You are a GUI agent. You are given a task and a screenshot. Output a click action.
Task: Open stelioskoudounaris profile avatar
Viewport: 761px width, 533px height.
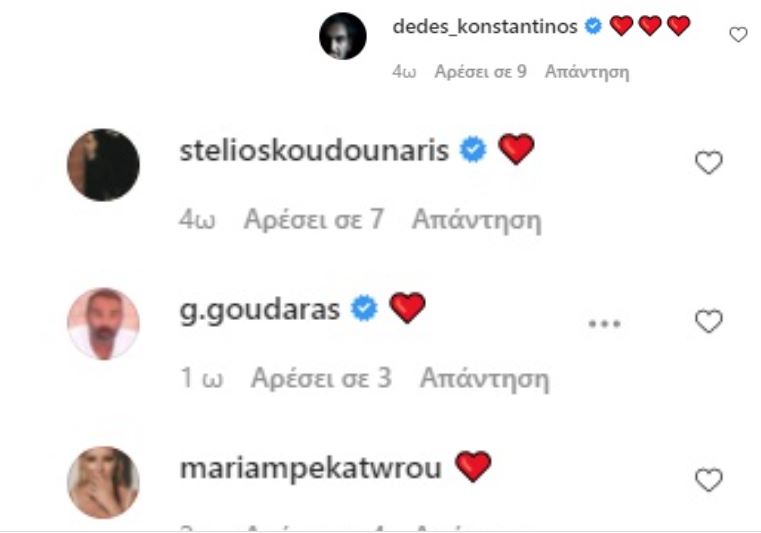tap(103, 165)
